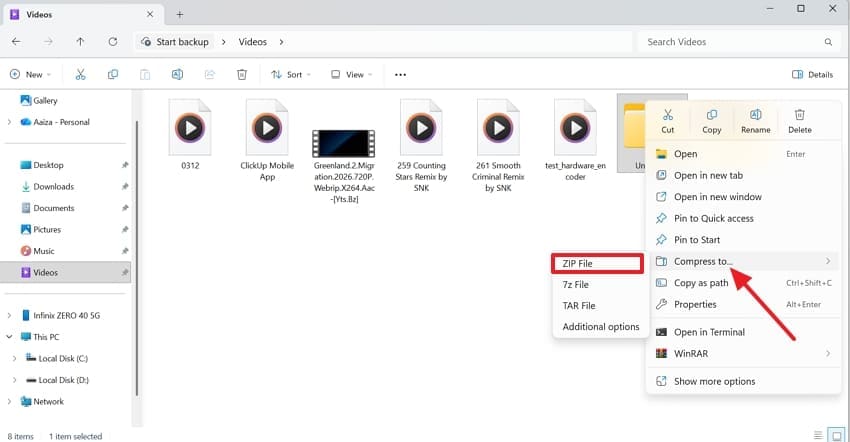The image size is (850, 442).
Task: Refresh the Videos folder
Action: 113,42
